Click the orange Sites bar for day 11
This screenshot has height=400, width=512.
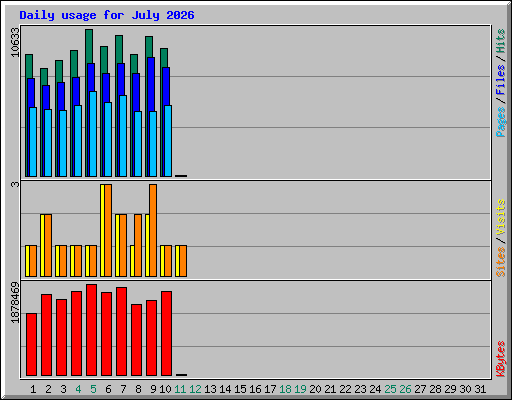point(183,261)
